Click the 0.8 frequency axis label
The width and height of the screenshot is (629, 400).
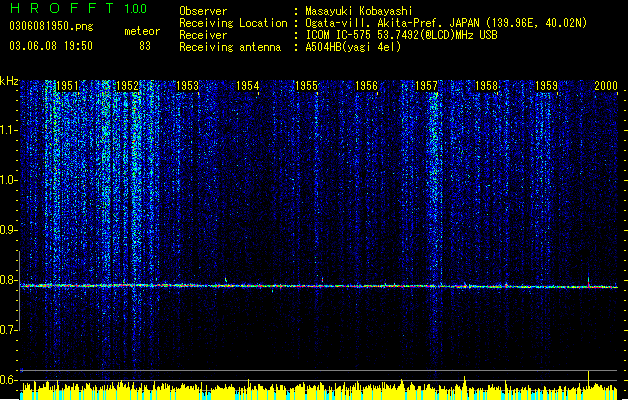(9, 280)
